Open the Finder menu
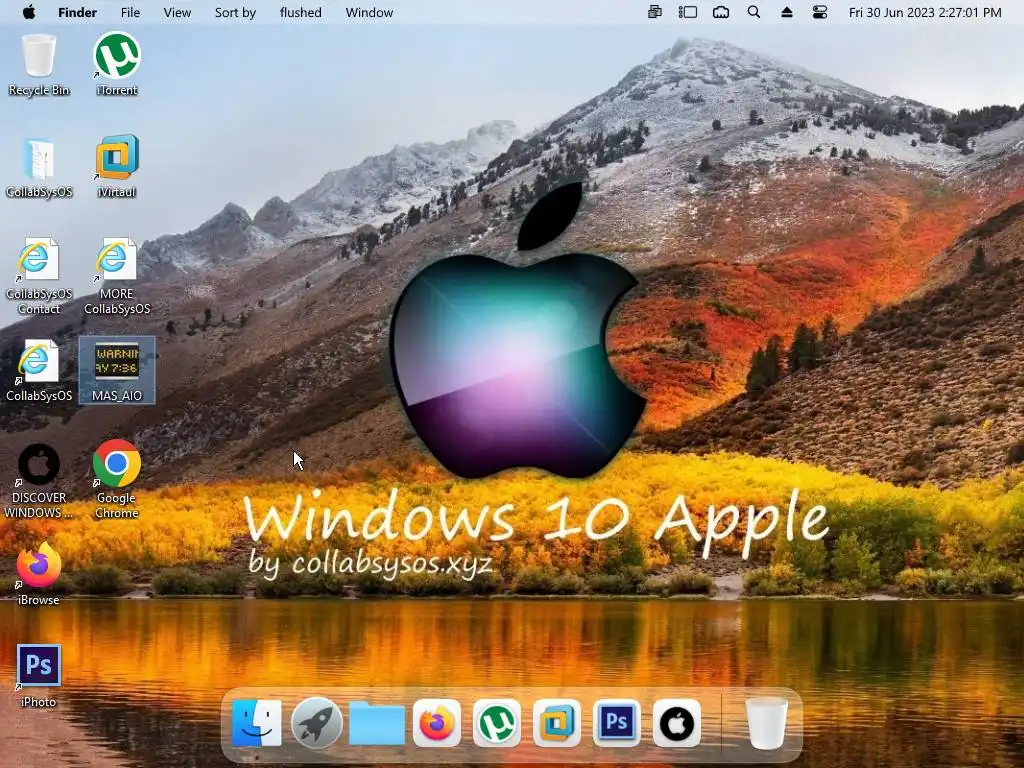 tap(77, 12)
